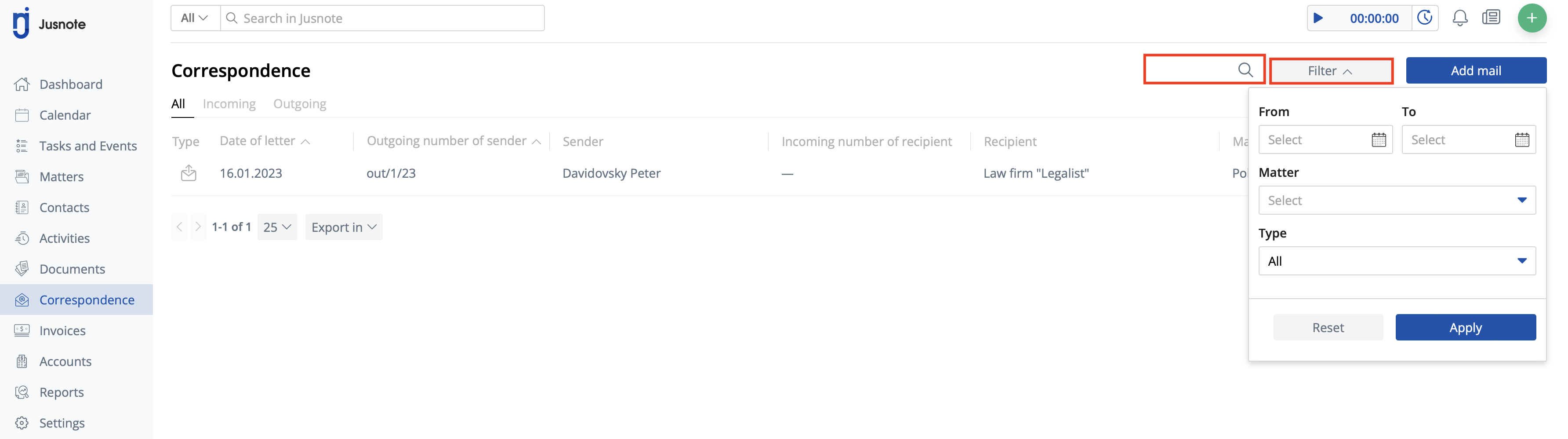Open the From date calendar icon
This screenshot has width=1568, height=439.
tap(1379, 140)
